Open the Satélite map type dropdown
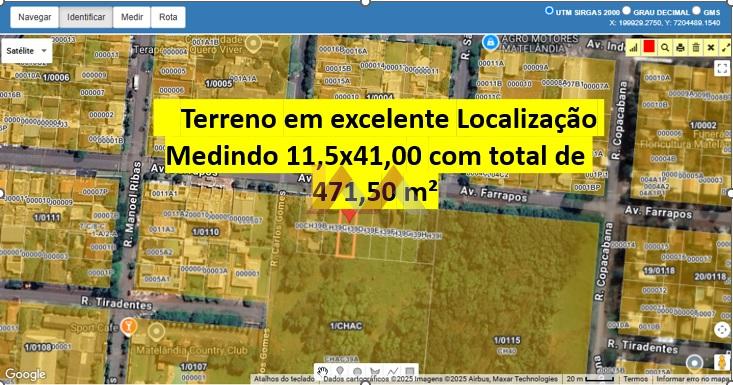Image resolution: width=733 pixels, height=385 pixels. coord(27,50)
